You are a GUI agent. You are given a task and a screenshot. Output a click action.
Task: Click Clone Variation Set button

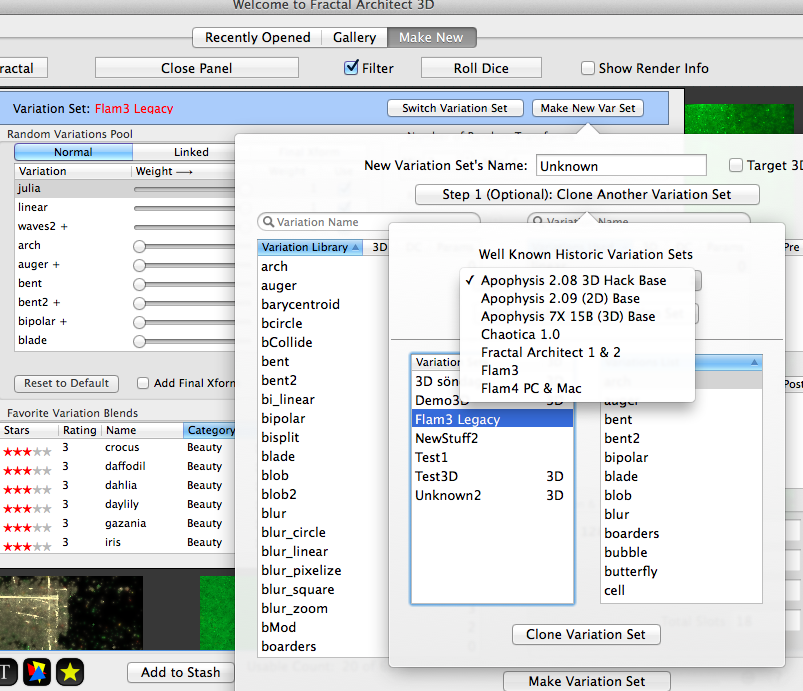[x=586, y=635]
